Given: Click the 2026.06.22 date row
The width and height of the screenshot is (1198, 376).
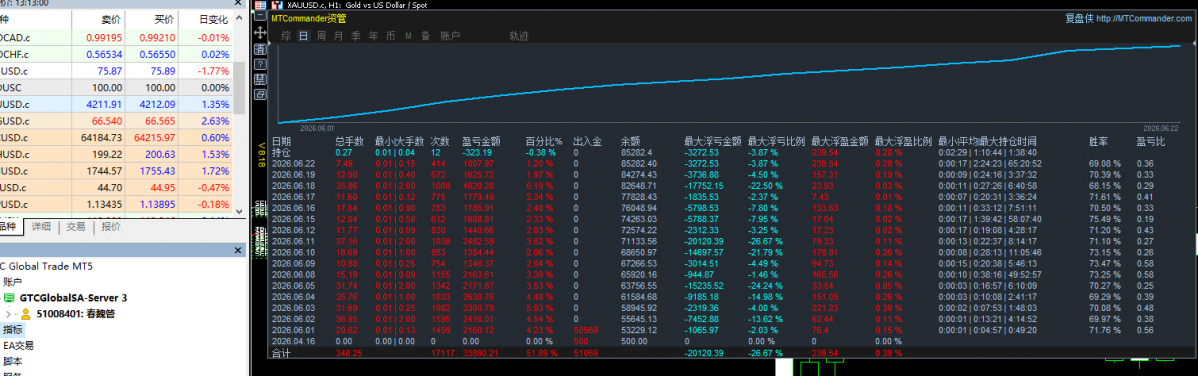Looking at the screenshot, I should coord(293,163).
